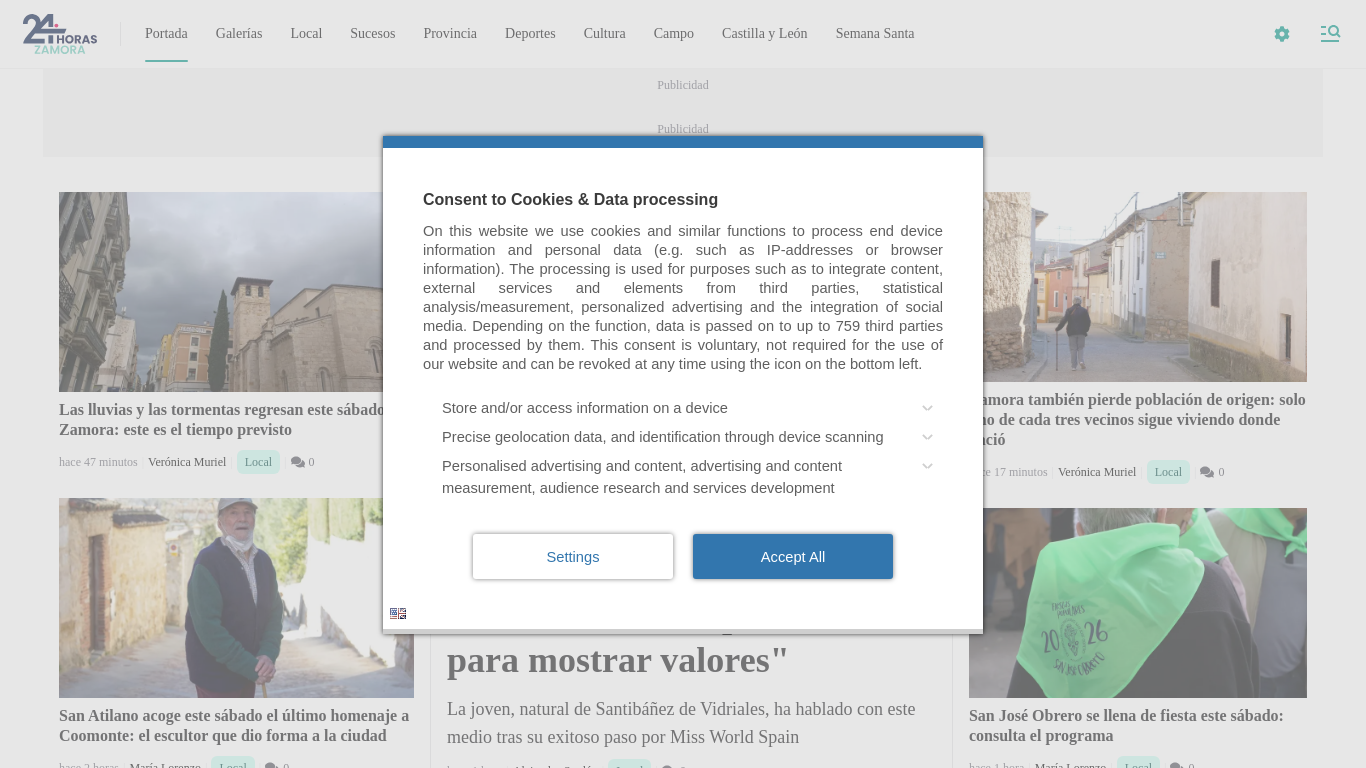The height and width of the screenshot is (768, 1366).
Task: Click the language flag icon in consent dialog
Action: click(x=398, y=613)
